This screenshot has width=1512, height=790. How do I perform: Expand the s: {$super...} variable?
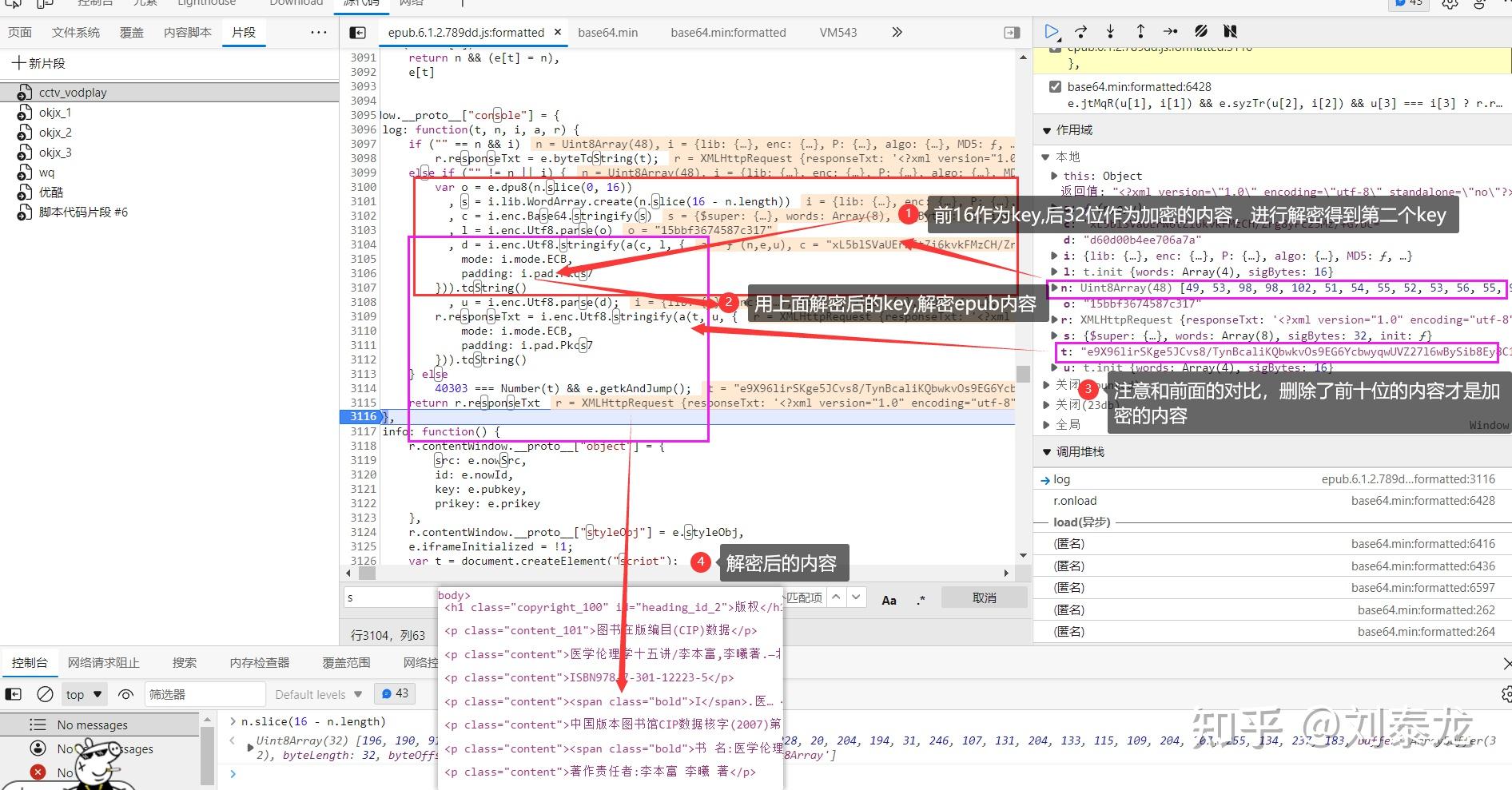coord(1055,336)
